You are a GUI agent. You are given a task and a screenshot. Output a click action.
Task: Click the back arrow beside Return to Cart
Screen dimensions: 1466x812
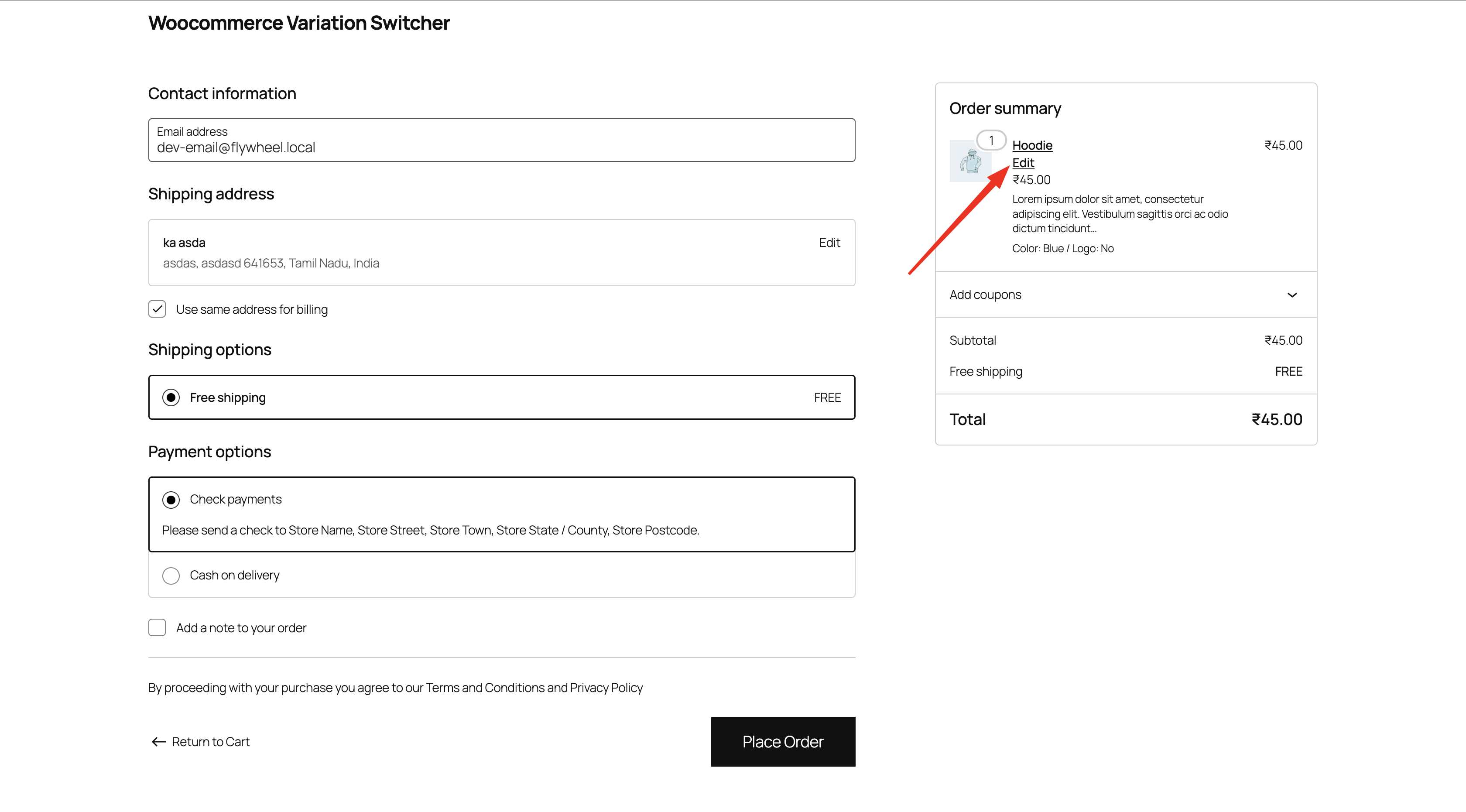click(158, 741)
